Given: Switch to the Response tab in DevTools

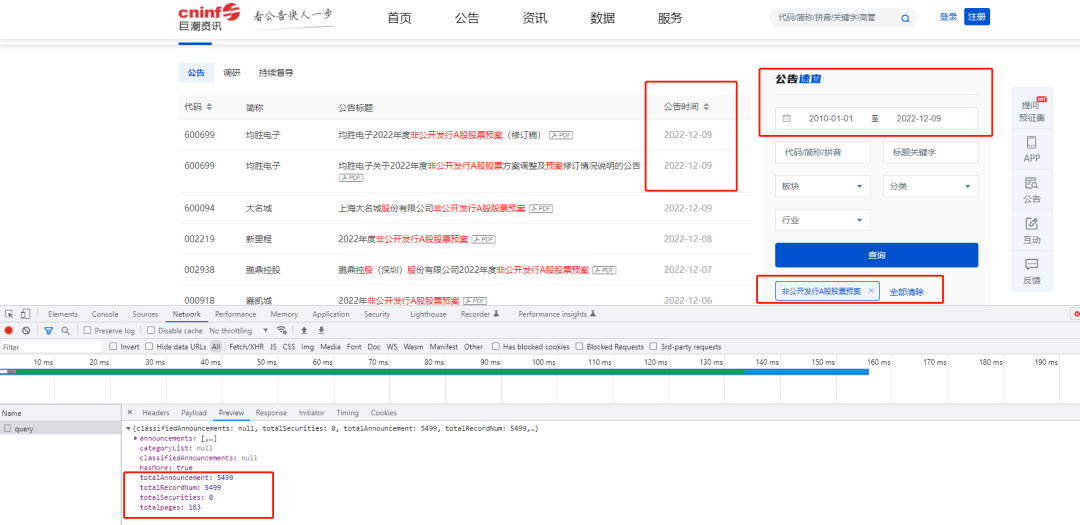Looking at the screenshot, I should point(271,412).
